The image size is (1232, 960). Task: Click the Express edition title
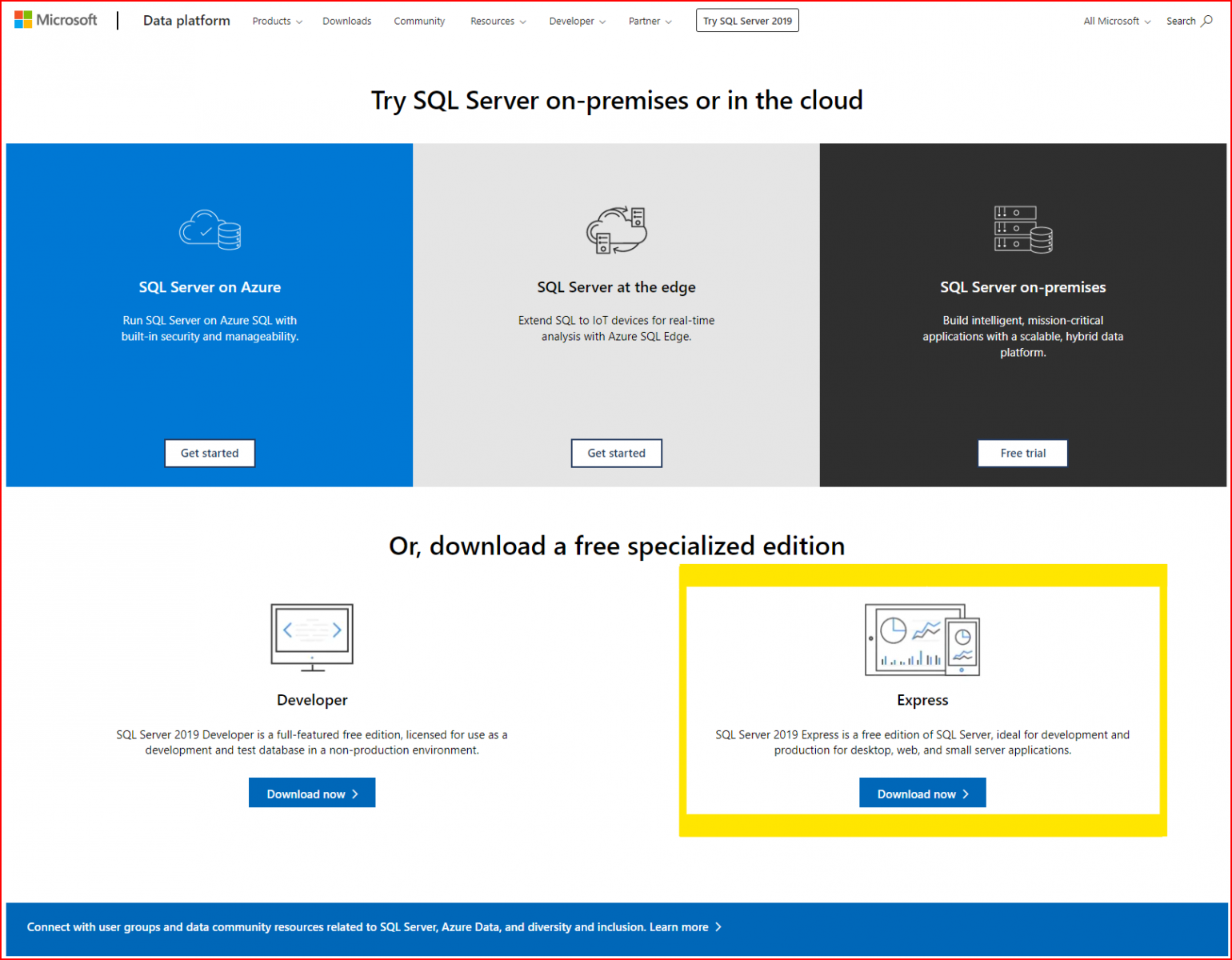[922, 700]
